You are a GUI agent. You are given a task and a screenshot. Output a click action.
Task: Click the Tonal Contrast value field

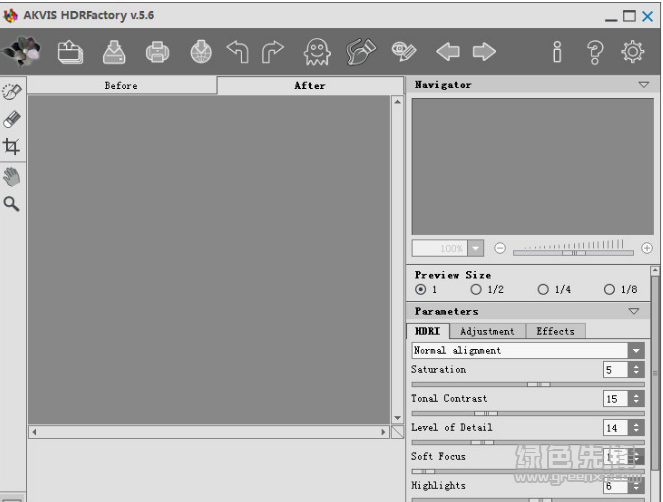click(616, 398)
